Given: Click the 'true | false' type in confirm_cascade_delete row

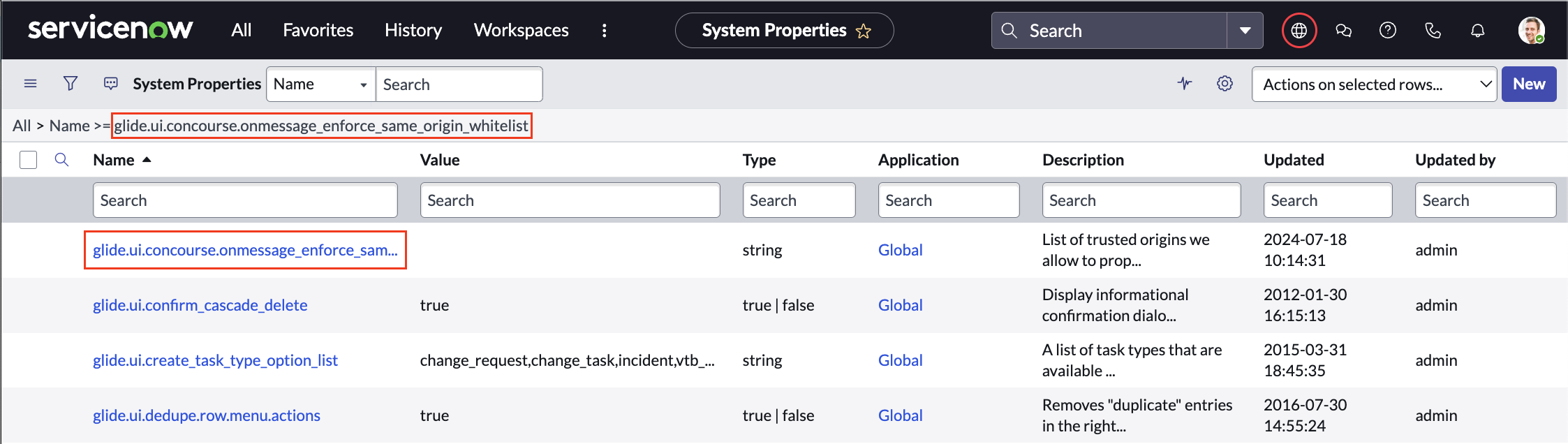Looking at the screenshot, I should pyautogui.click(x=778, y=305).
